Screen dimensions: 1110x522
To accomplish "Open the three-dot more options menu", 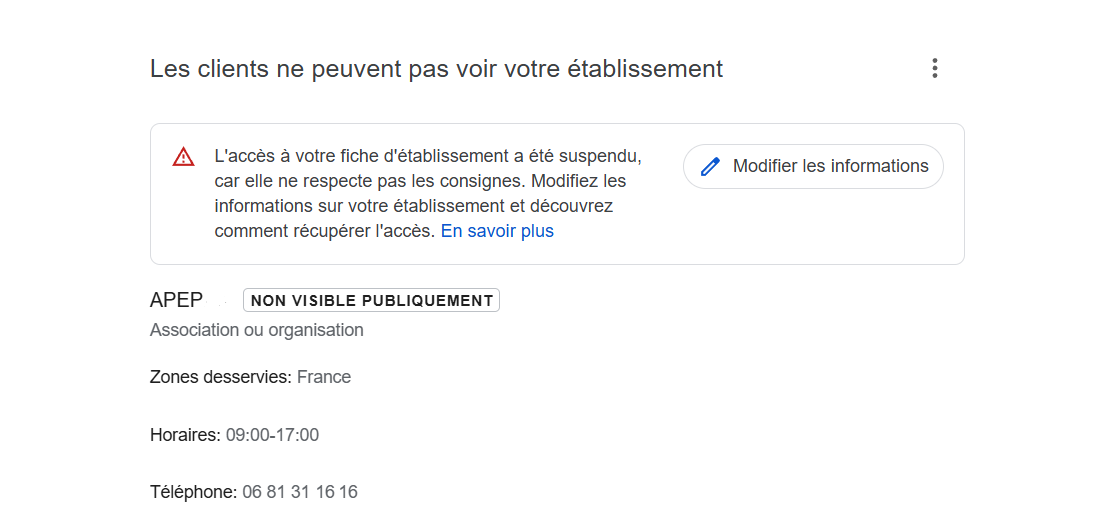I will pos(935,68).
